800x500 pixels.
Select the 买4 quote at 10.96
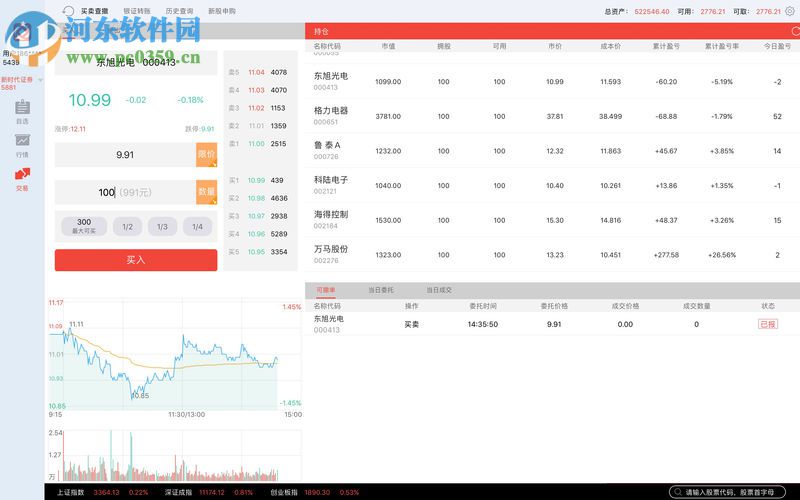coord(258,234)
